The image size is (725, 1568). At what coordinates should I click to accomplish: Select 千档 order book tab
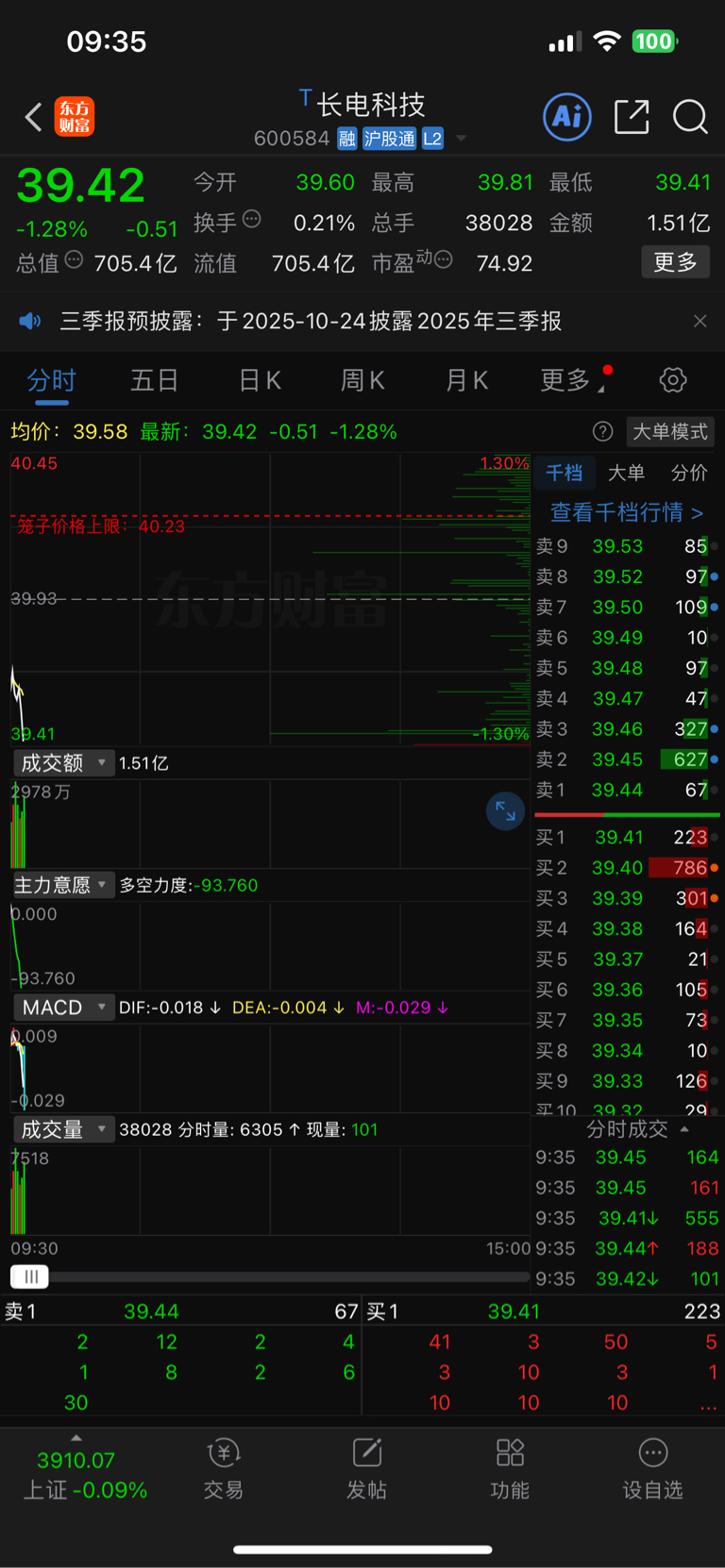tap(565, 473)
